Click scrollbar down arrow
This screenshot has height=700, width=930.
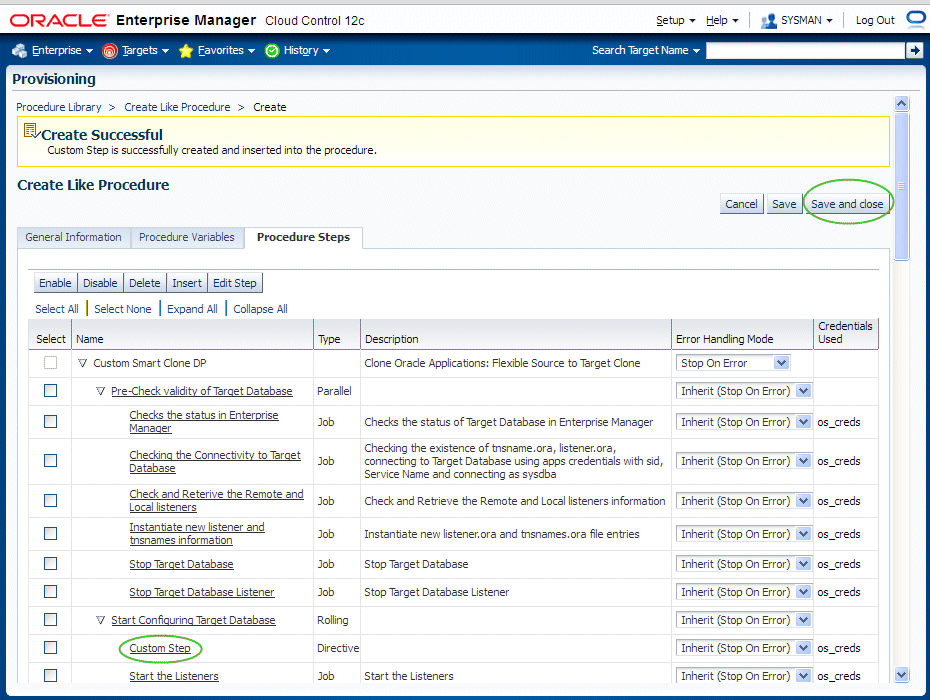(x=902, y=674)
